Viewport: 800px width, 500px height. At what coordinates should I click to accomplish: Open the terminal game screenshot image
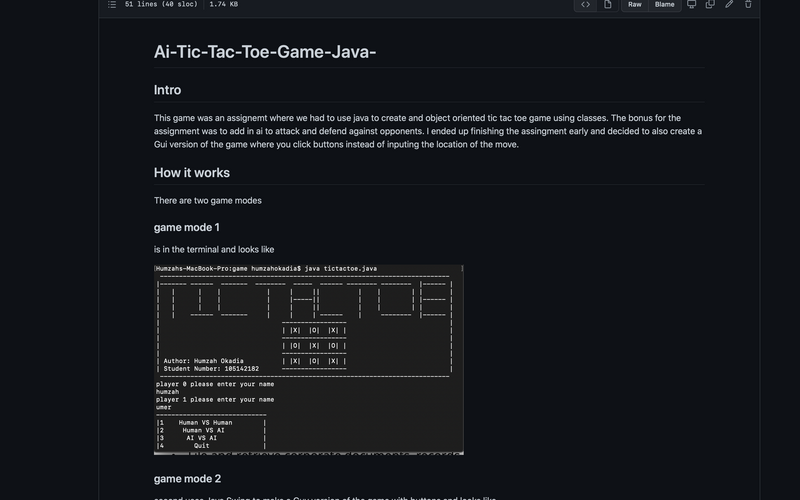point(308,360)
